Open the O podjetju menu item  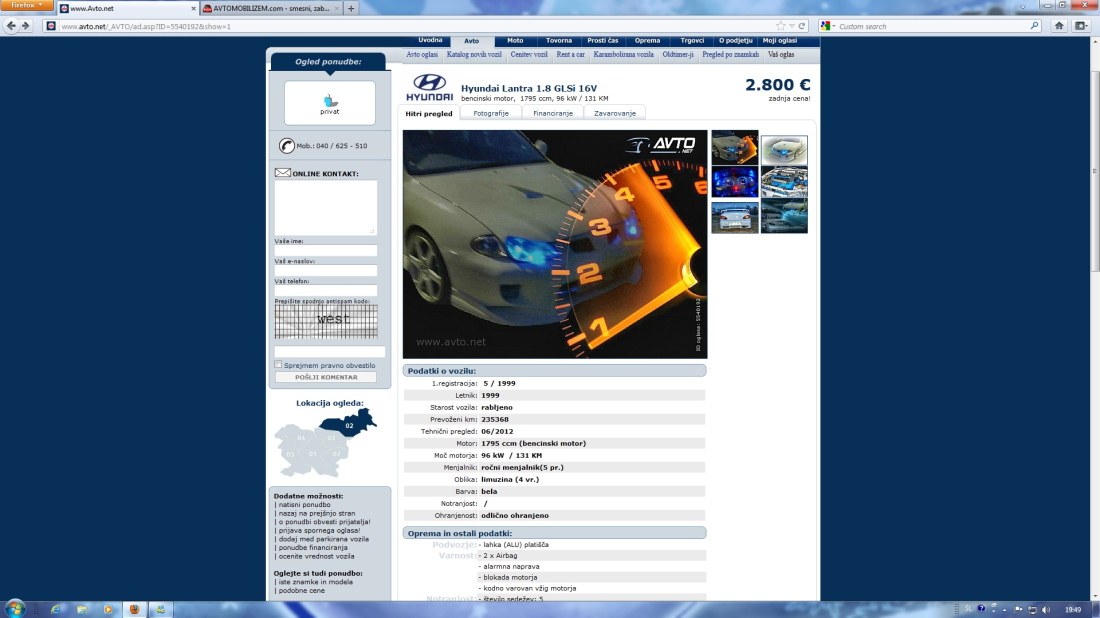735,41
